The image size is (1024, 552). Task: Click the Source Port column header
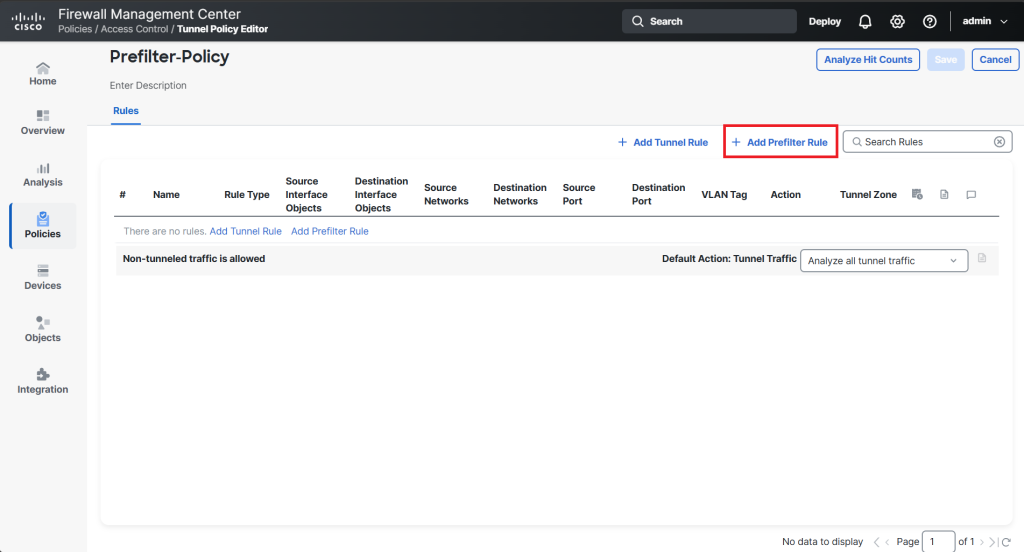click(579, 195)
